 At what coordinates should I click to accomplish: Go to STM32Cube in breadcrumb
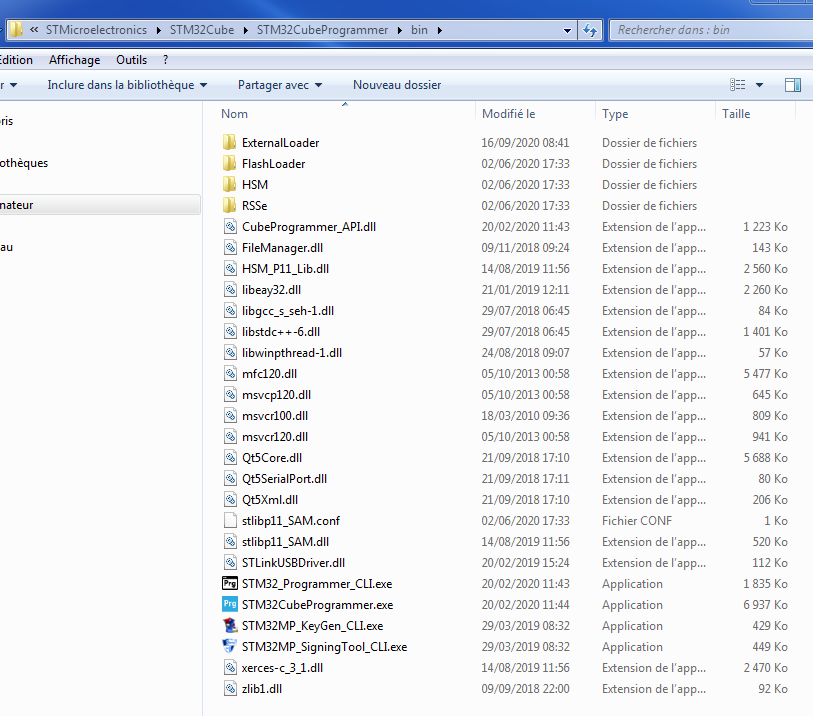point(202,30)
